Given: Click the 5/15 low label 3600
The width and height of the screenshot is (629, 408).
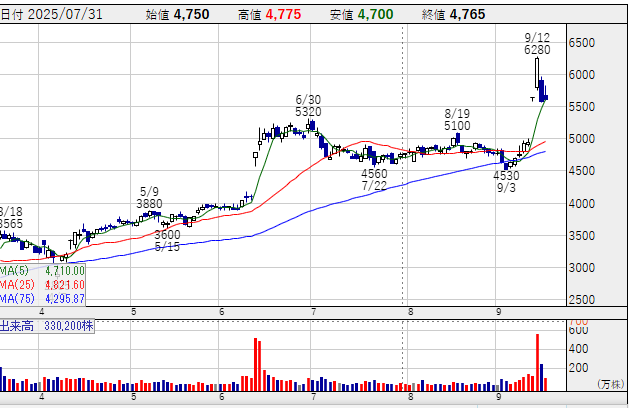Looking at the screenshot, I should pyautogui.click(x=167, y=234).
